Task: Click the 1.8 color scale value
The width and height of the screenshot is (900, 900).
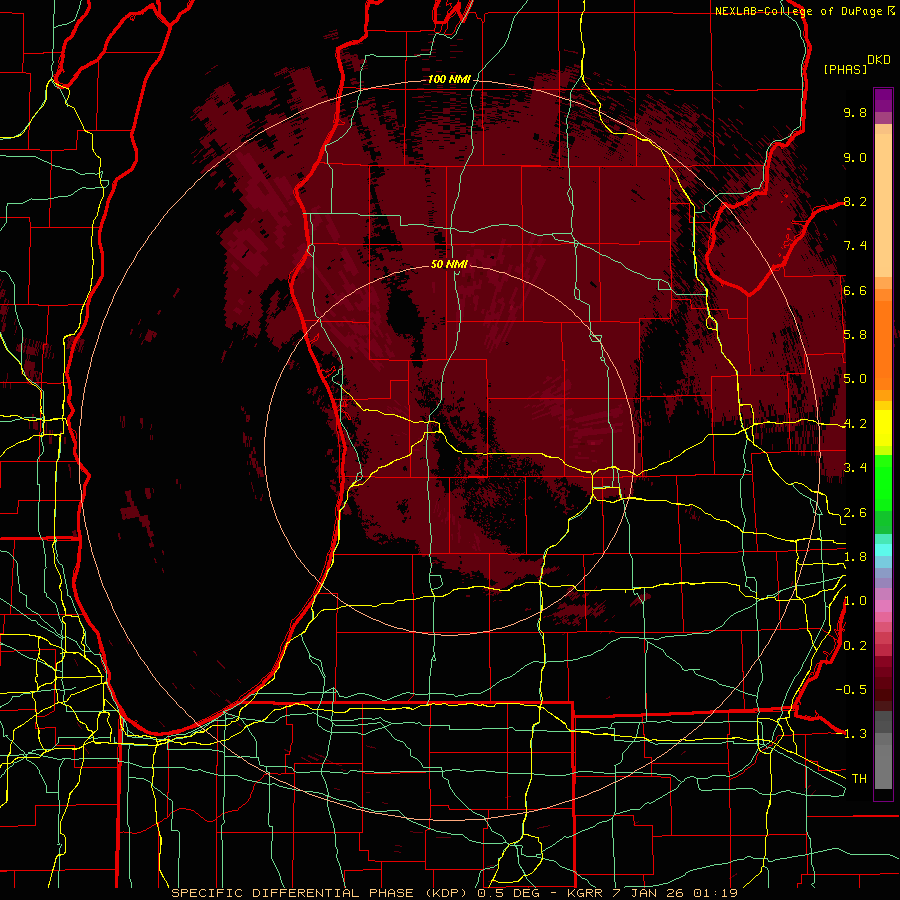Action: click(x=855, y=557)
